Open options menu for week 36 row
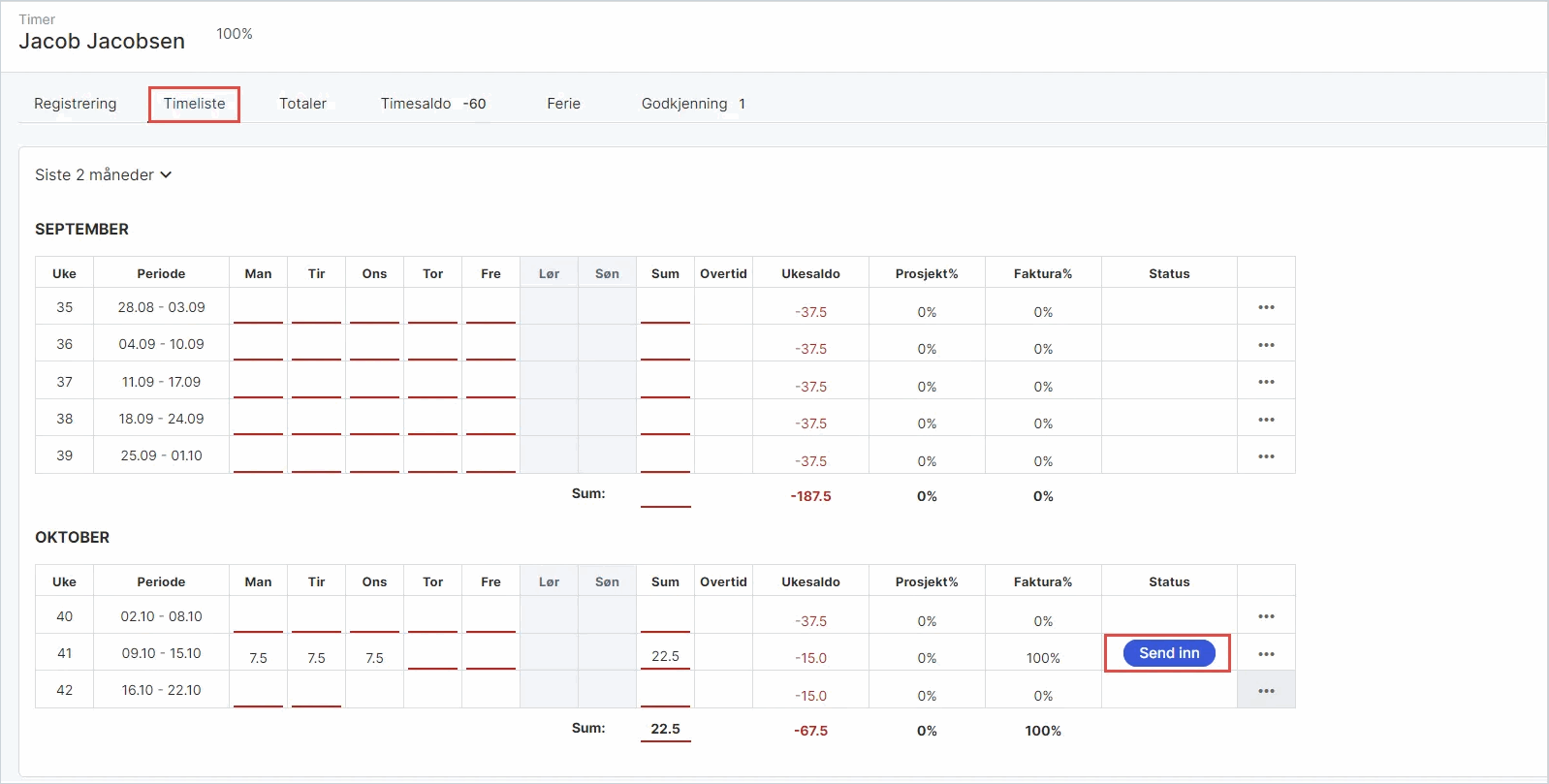 [1266, 345]
